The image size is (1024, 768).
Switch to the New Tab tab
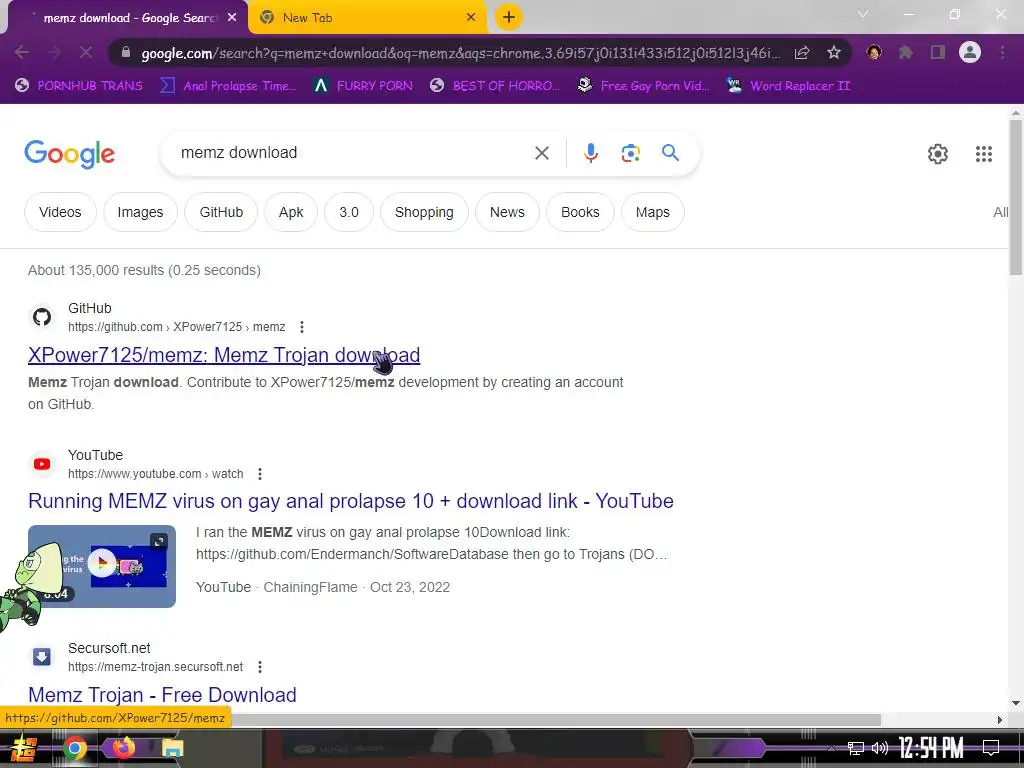368,18
